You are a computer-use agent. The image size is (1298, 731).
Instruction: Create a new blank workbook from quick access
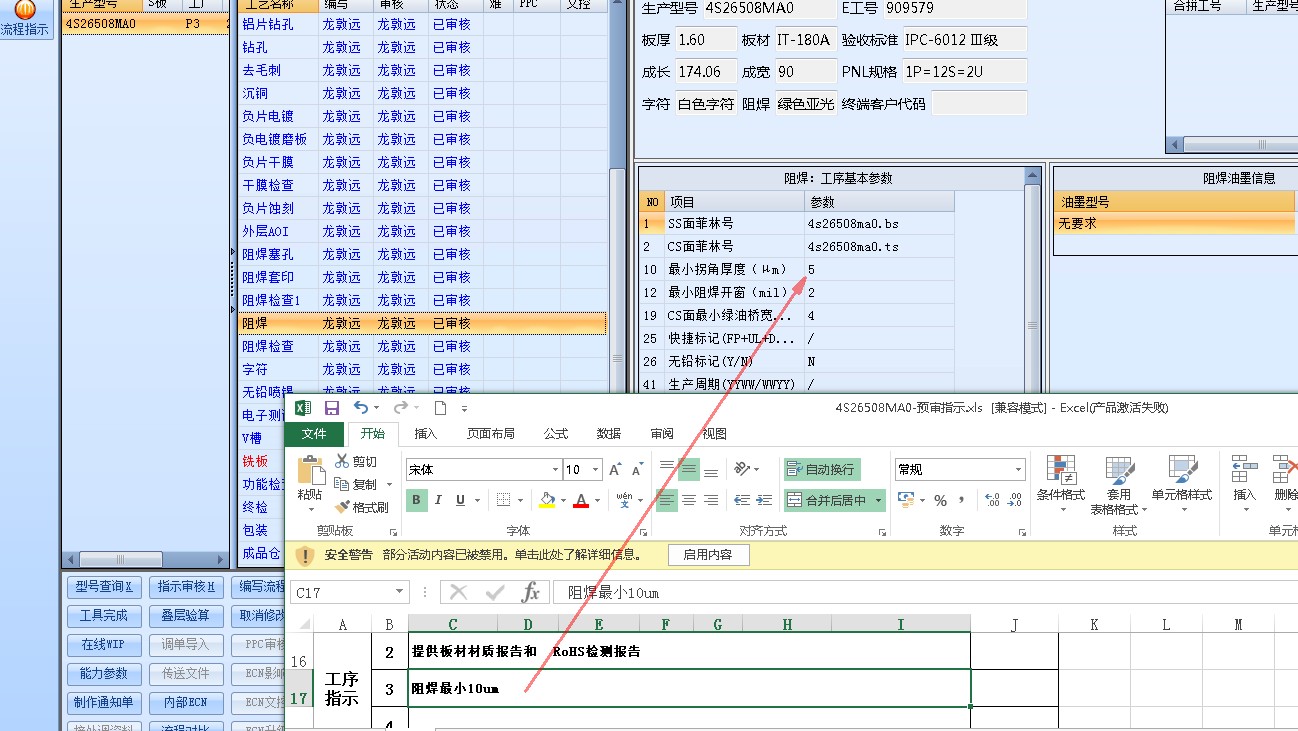(440, 407)
